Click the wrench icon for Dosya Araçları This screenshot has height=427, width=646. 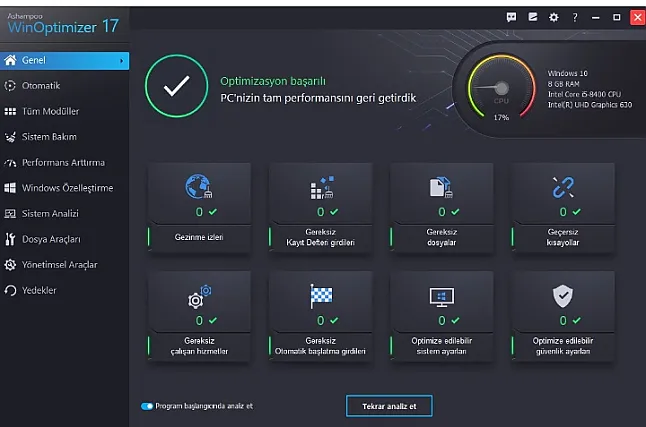pyautogui.click(x=10, y=239)
